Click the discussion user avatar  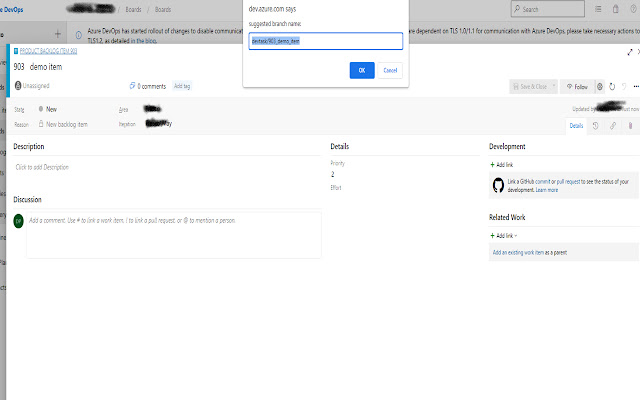tap(18, 221)
